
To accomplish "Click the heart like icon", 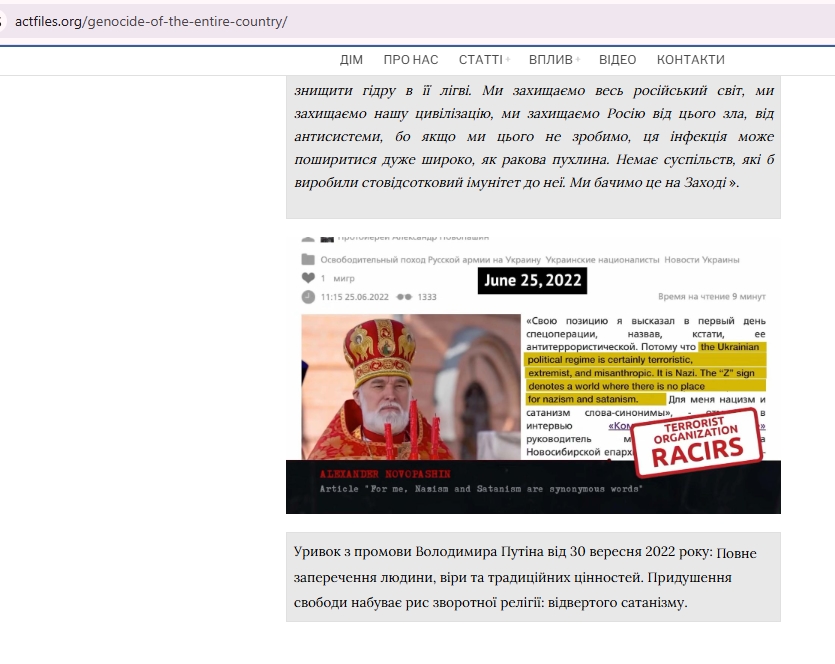I will tap(308, 278).
